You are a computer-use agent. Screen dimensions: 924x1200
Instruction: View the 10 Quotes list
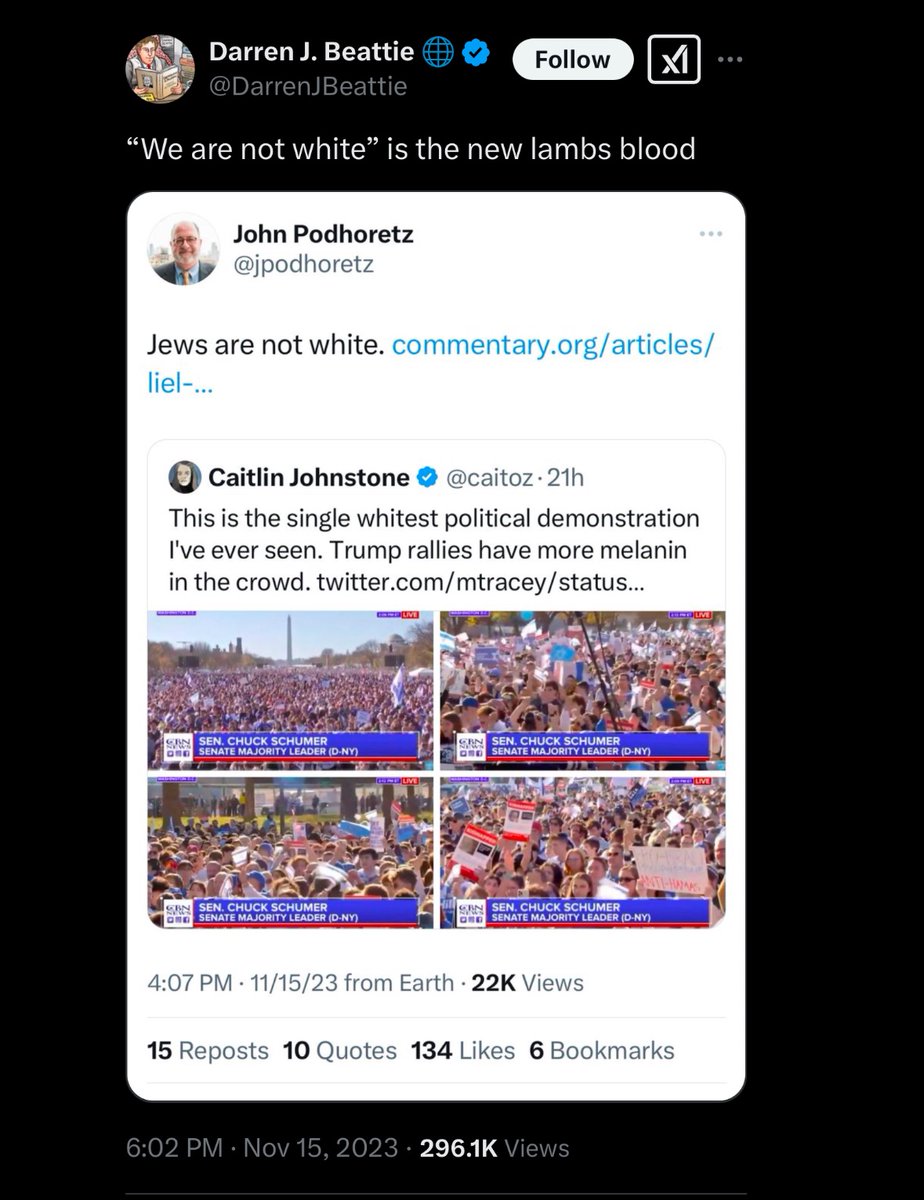(x=340, y=1051)
